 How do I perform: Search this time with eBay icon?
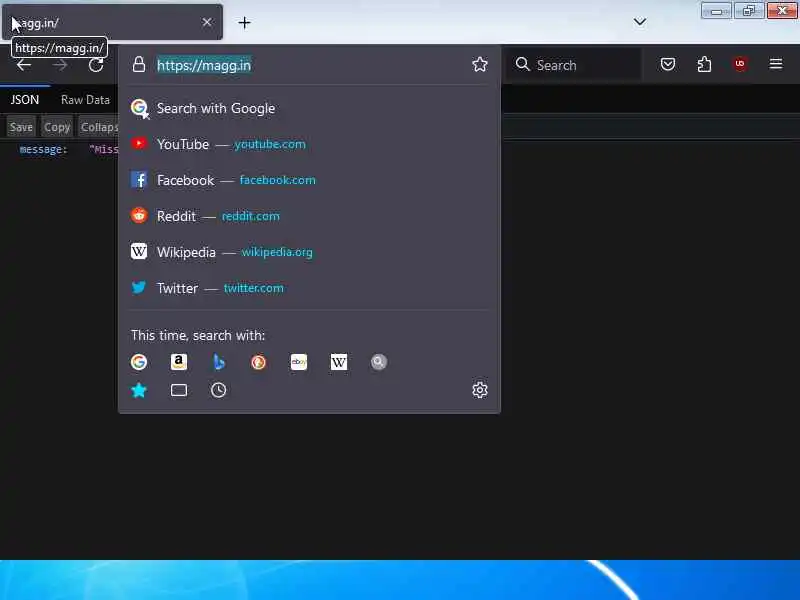click(x=298, y=362)
